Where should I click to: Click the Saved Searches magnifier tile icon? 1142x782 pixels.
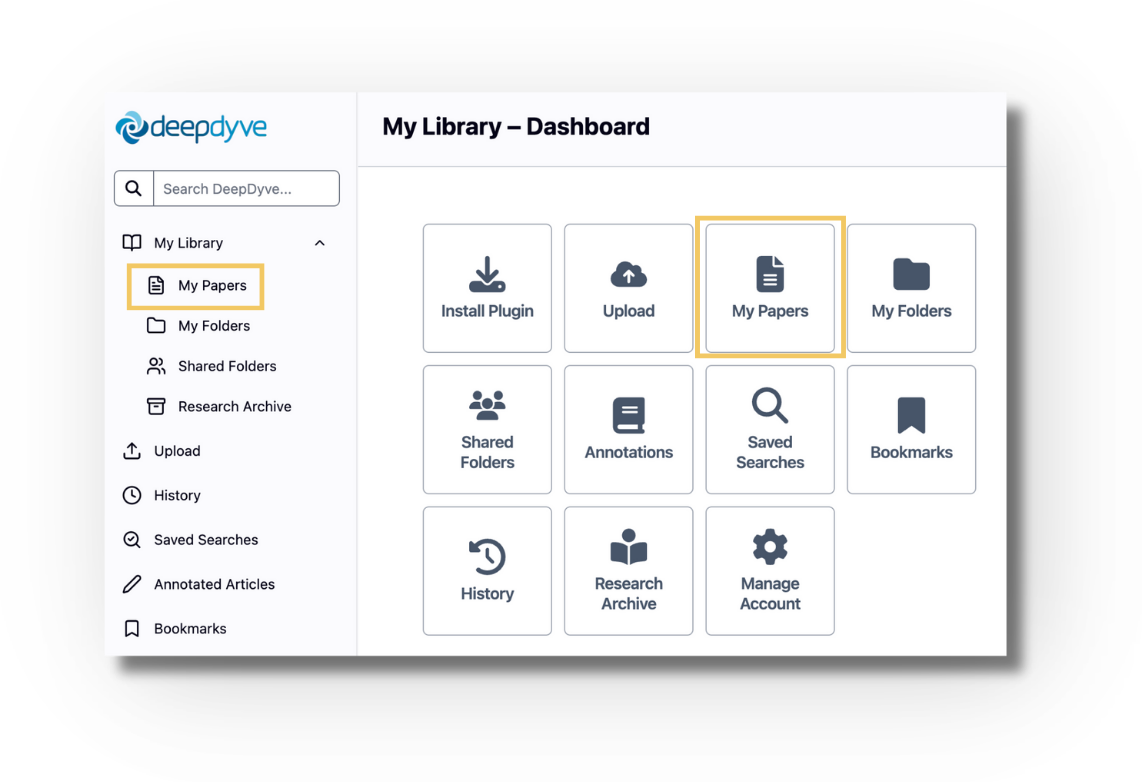click(770, 405)
